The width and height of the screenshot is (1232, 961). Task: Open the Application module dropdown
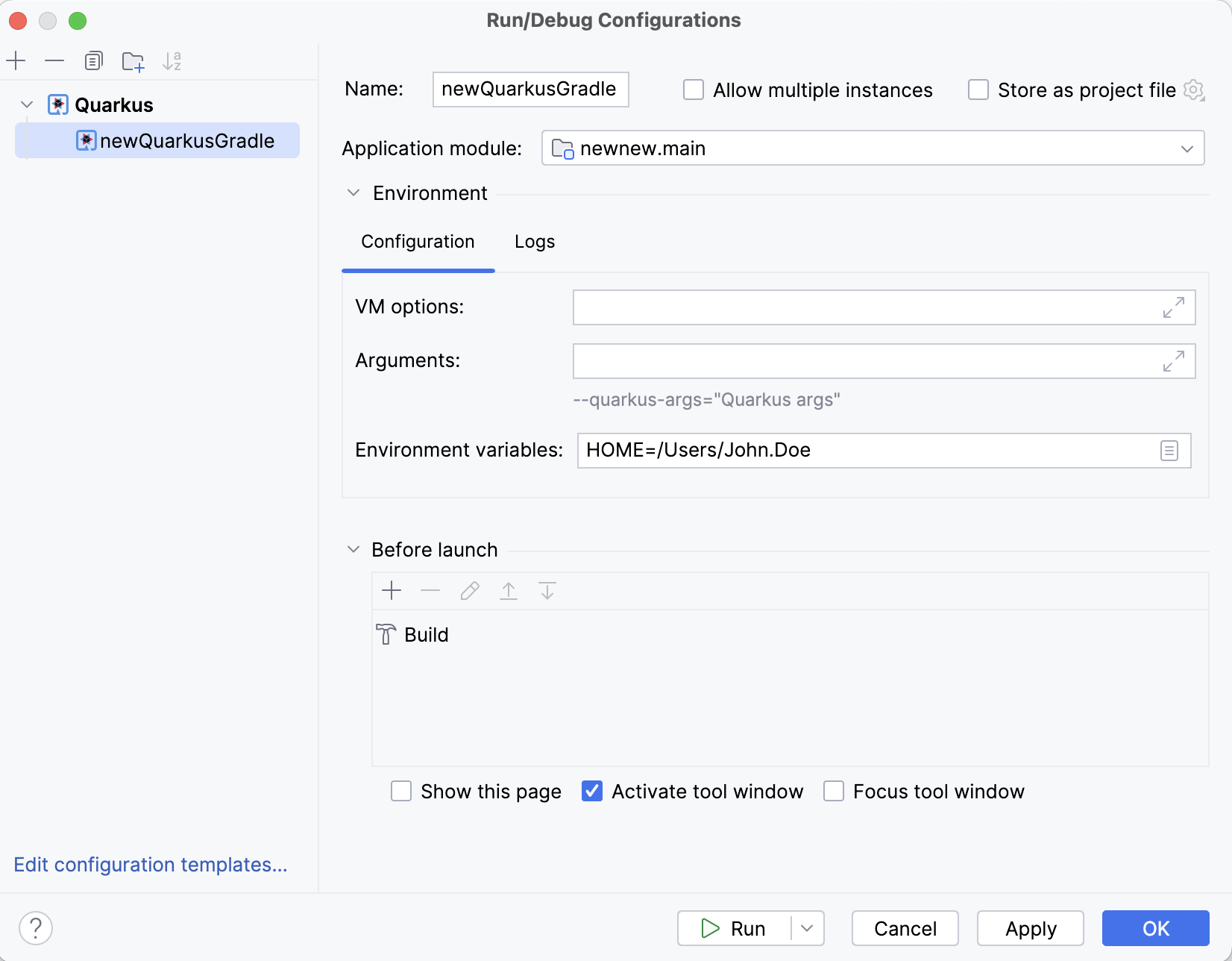[873, 148]
